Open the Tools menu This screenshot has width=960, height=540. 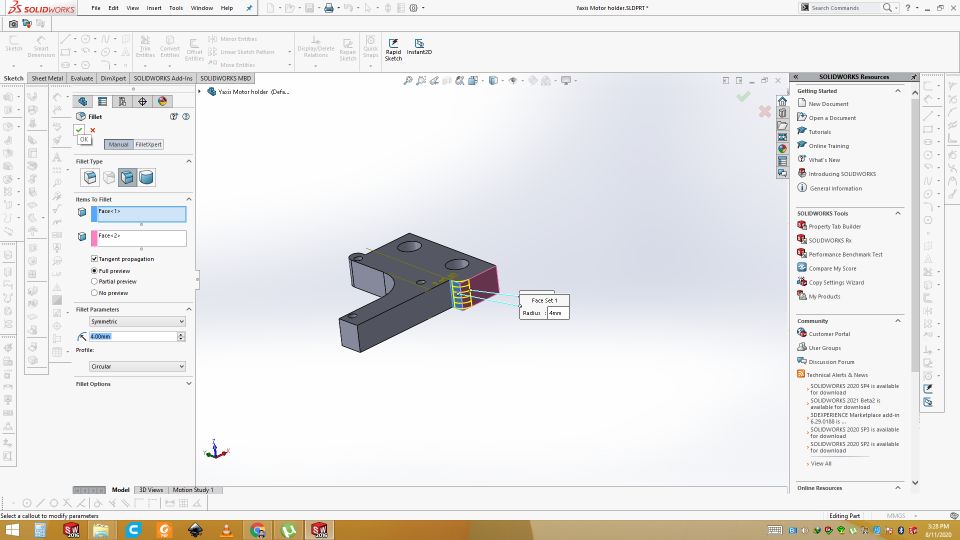176,8
